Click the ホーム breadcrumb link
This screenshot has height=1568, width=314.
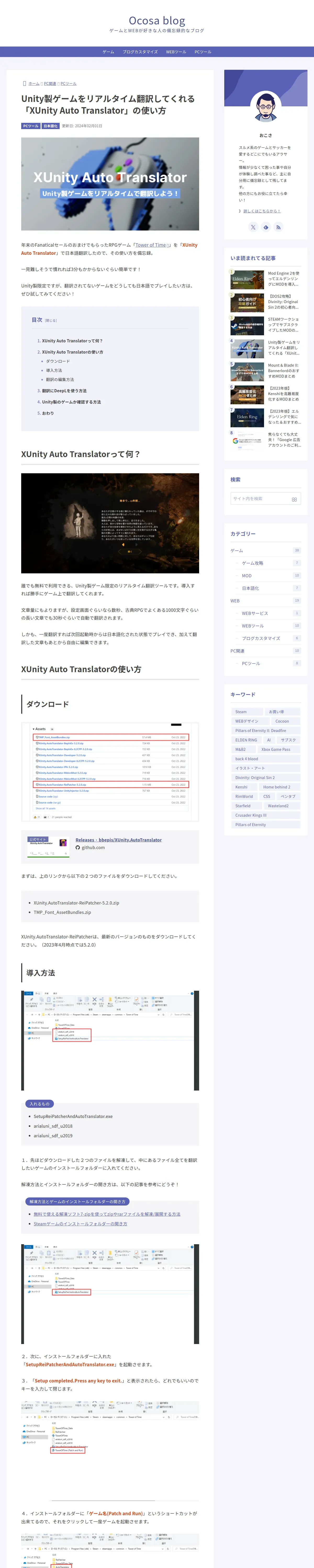(x=34, y=84)
